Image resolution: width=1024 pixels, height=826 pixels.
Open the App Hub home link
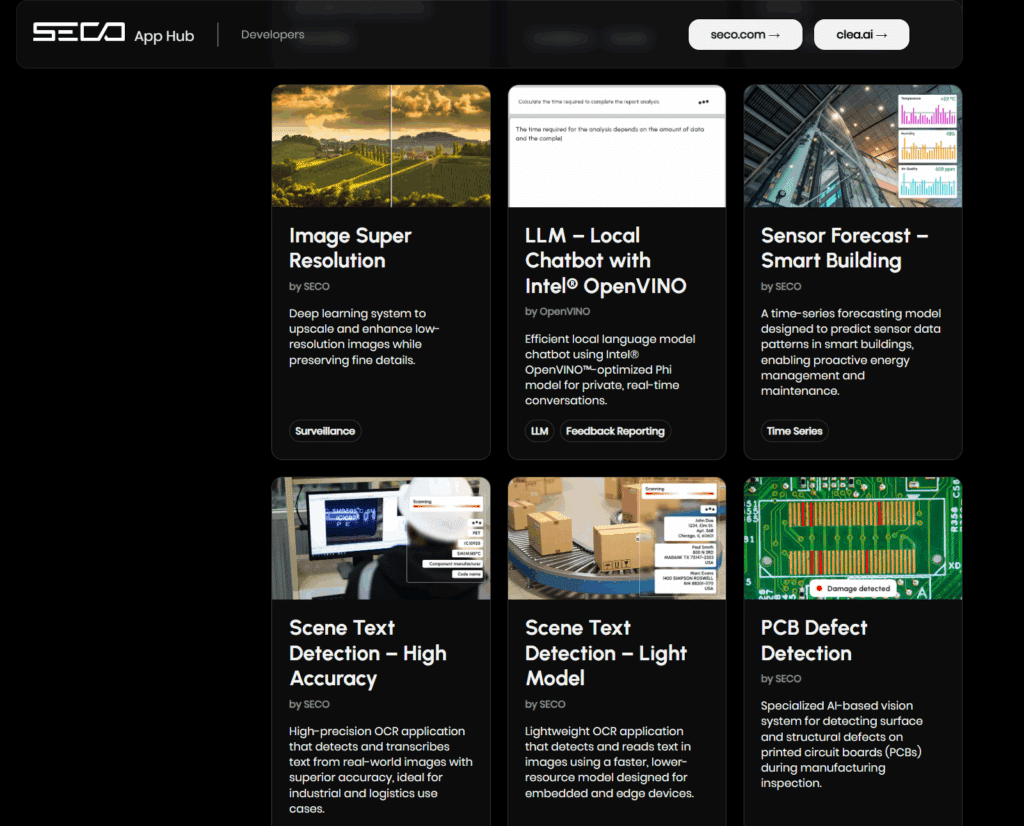coord(164,36)
